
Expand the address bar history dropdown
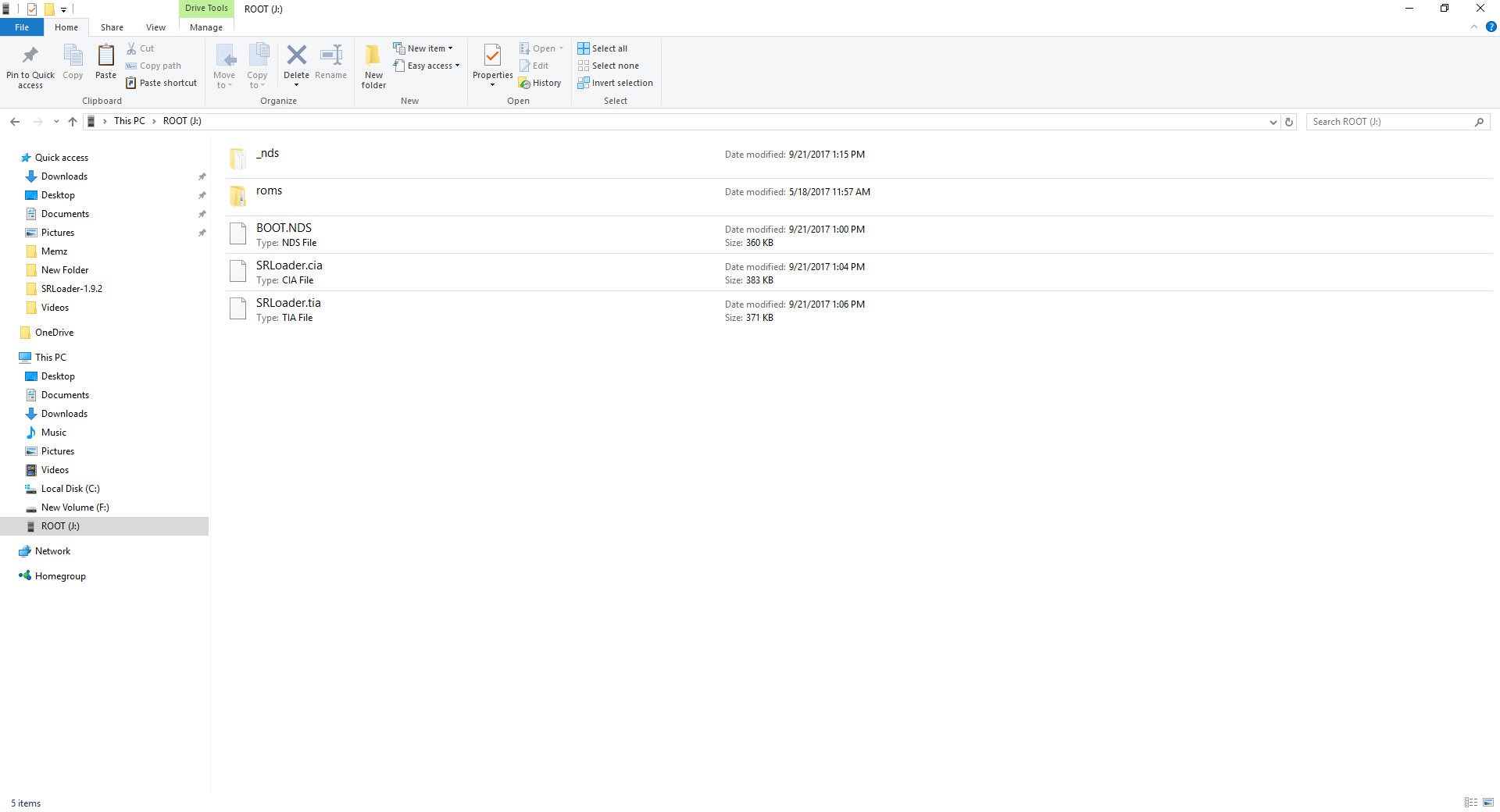[1272, 122]
